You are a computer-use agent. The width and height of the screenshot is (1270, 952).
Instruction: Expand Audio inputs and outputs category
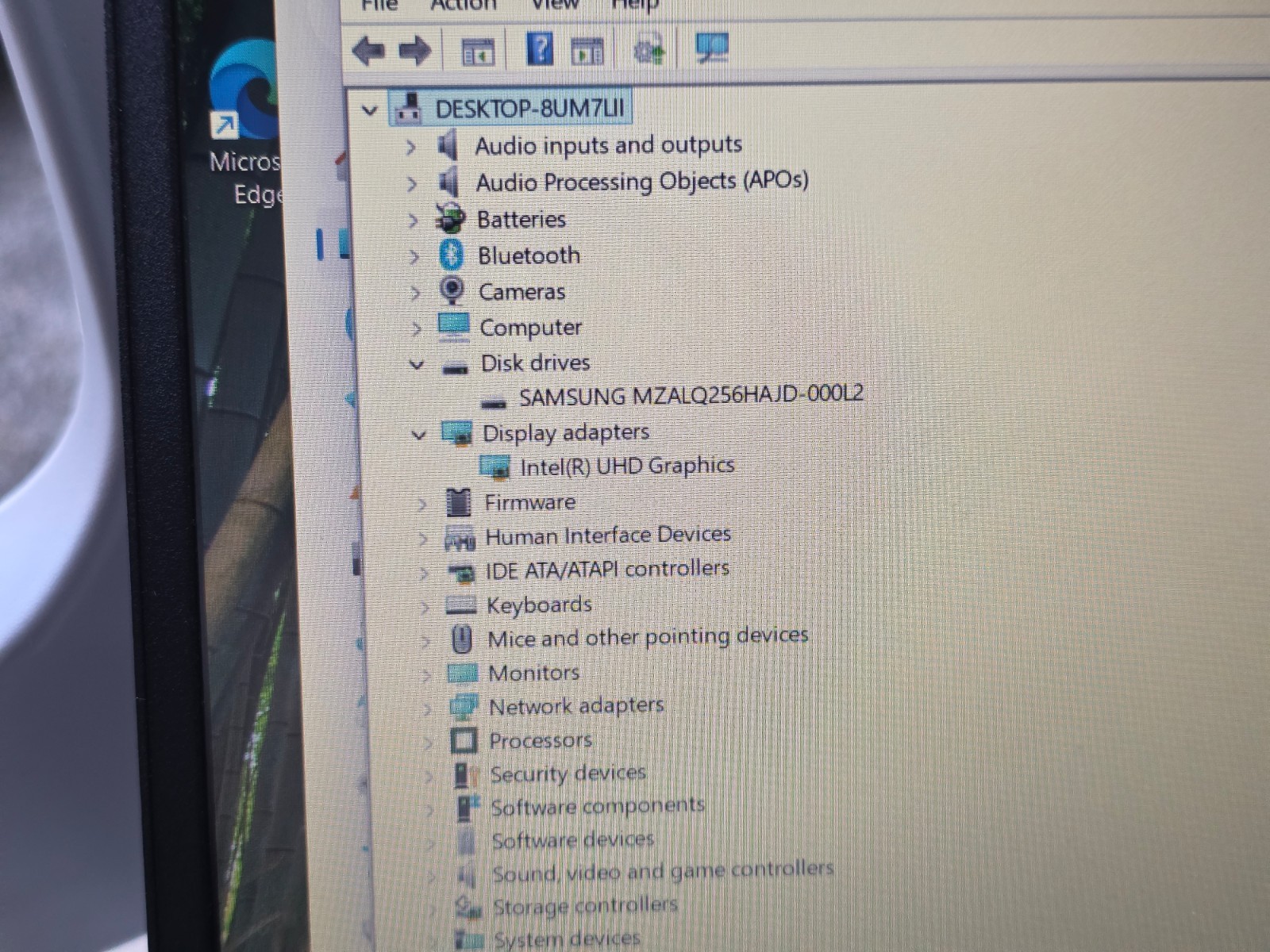(x=410, y=147)
